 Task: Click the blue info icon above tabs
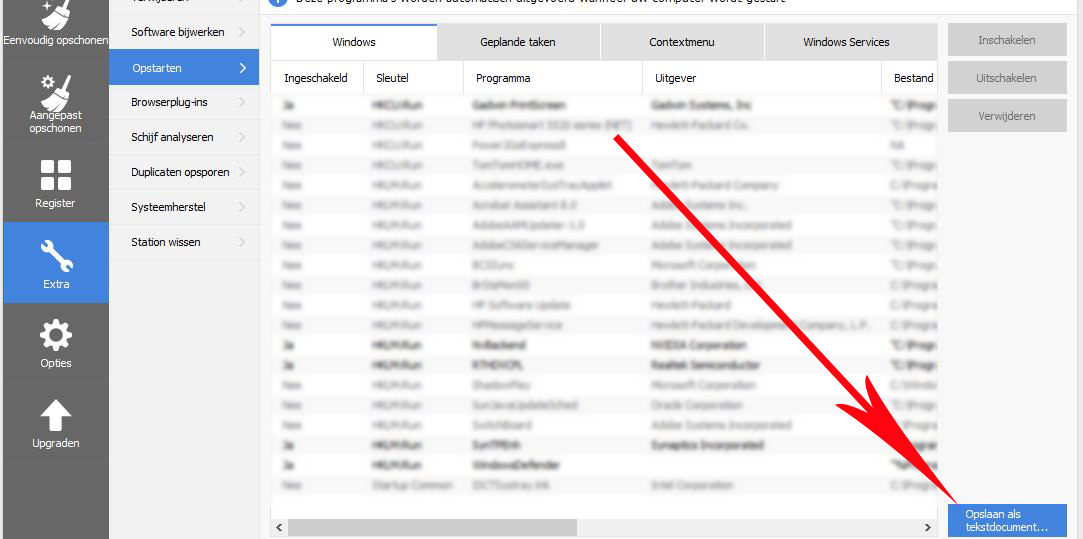[x=279, y=2]
